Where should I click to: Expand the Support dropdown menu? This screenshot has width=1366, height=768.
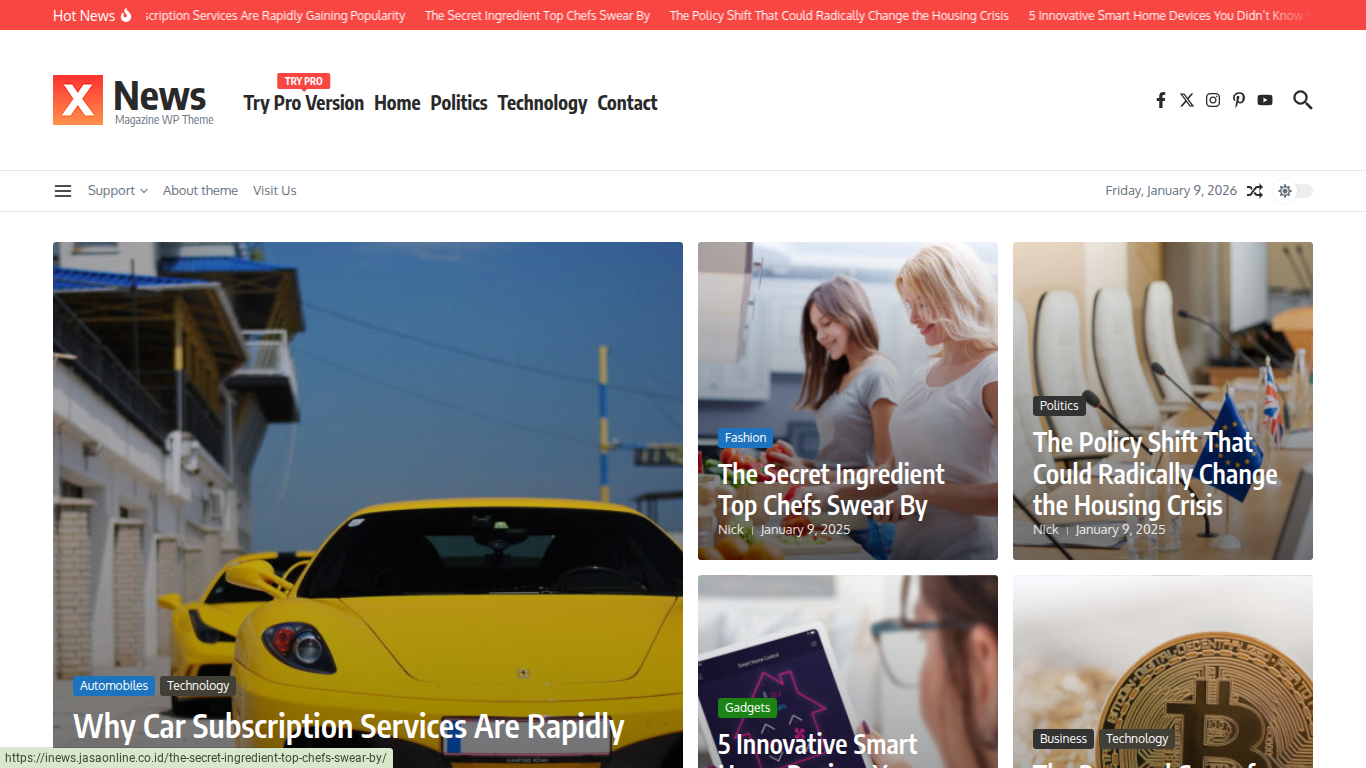[x=117, y=191]
